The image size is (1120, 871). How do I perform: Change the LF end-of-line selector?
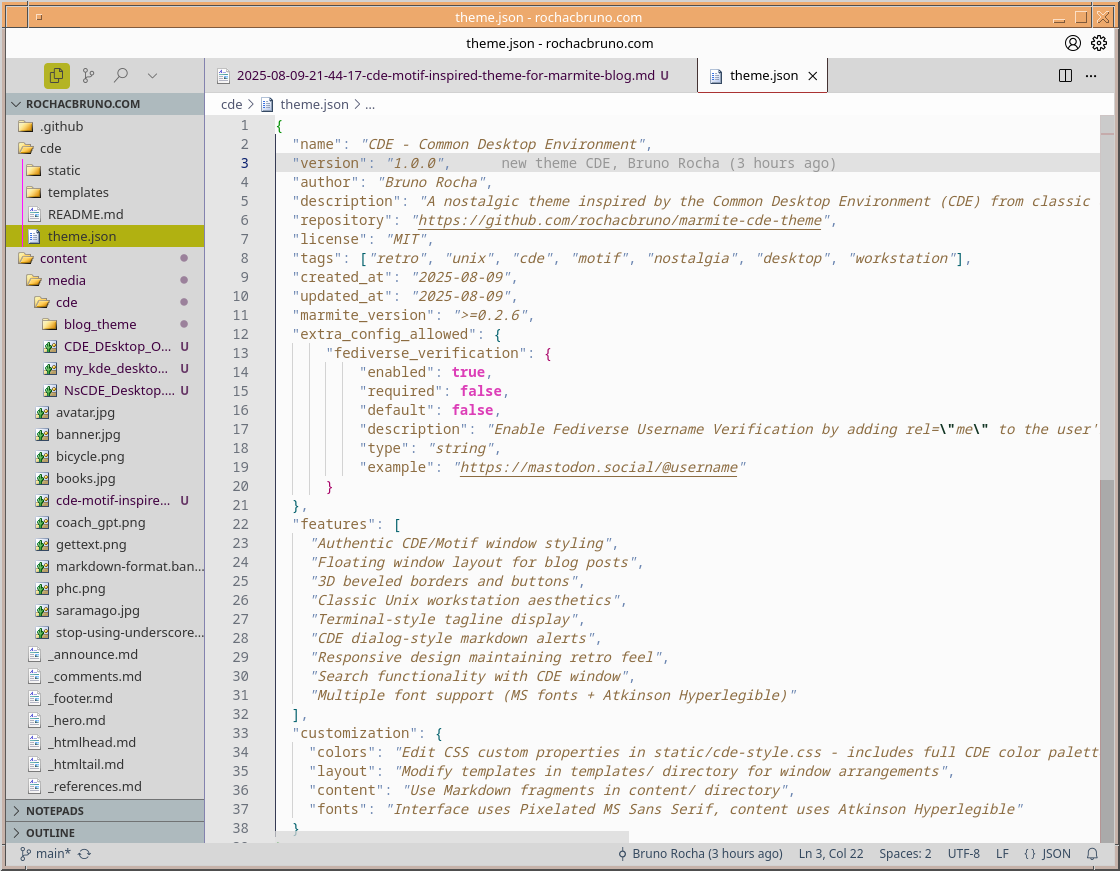pos(1002,854)
